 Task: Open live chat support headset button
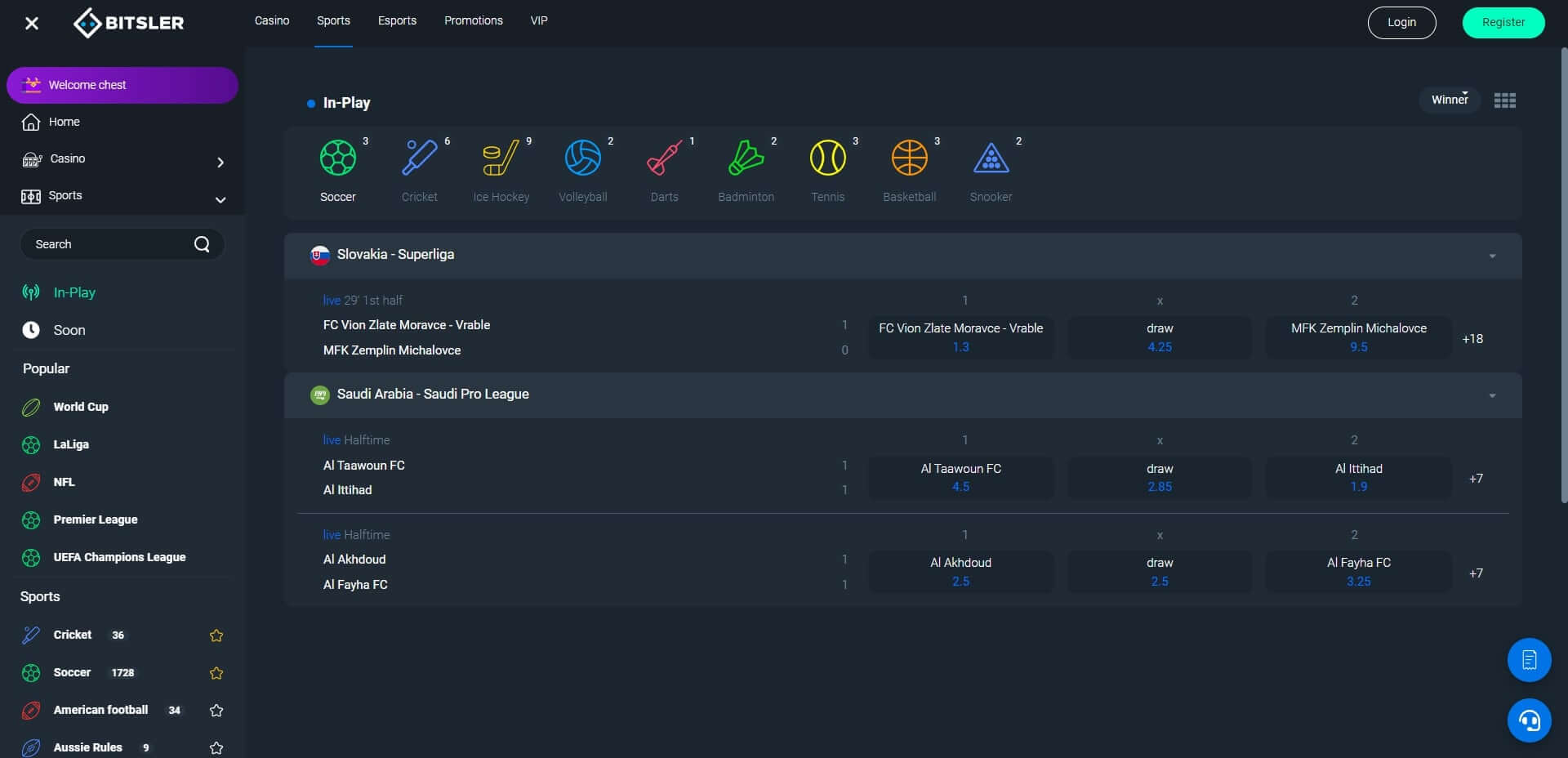pyautogui.click(x=1529, y=720)
